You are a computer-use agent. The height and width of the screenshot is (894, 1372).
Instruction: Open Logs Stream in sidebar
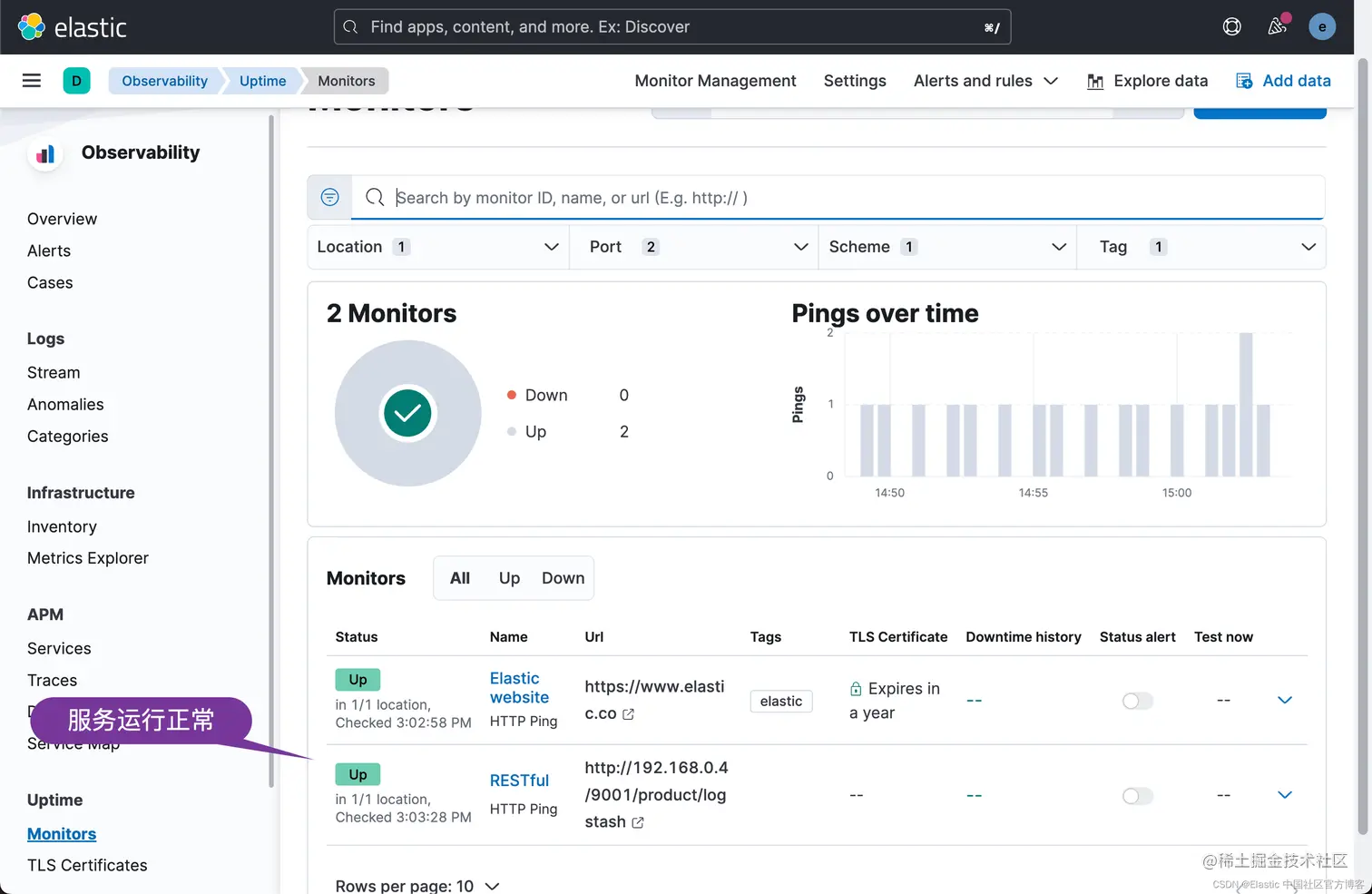coord(54,372)
